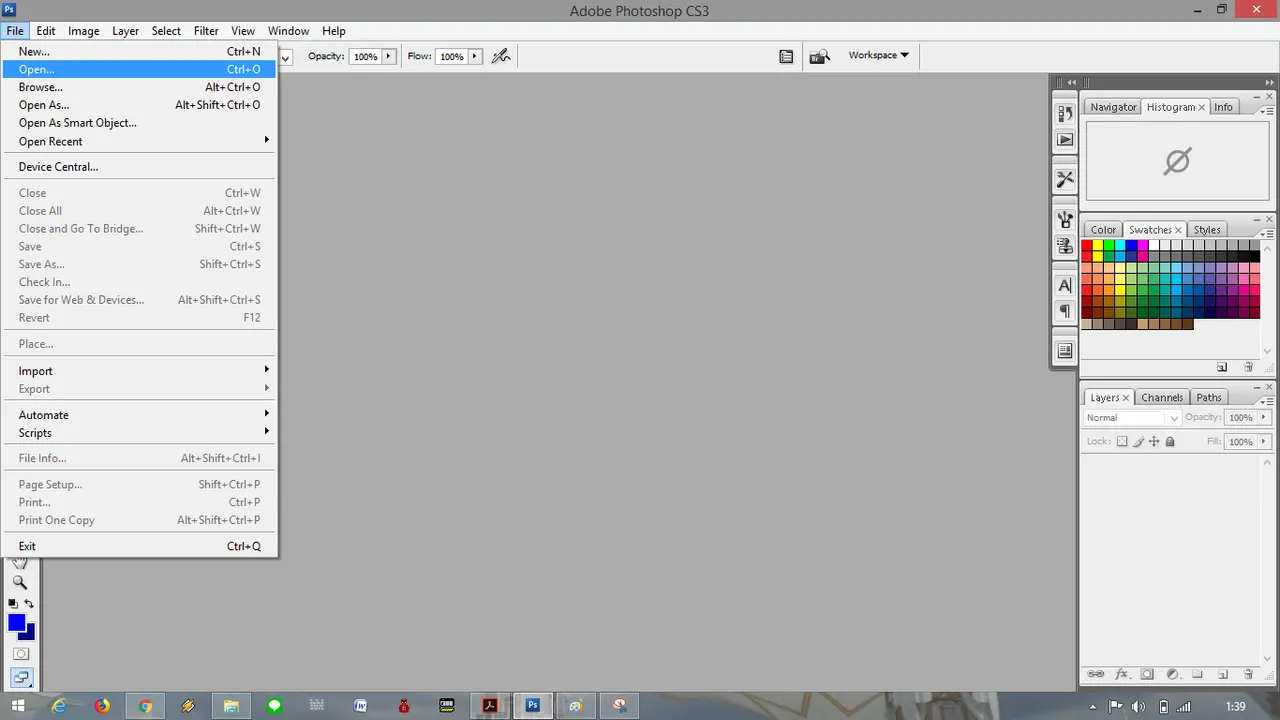Pick the pure red swatch in Swatches
1280x720 pixels.
[1087, 245]
